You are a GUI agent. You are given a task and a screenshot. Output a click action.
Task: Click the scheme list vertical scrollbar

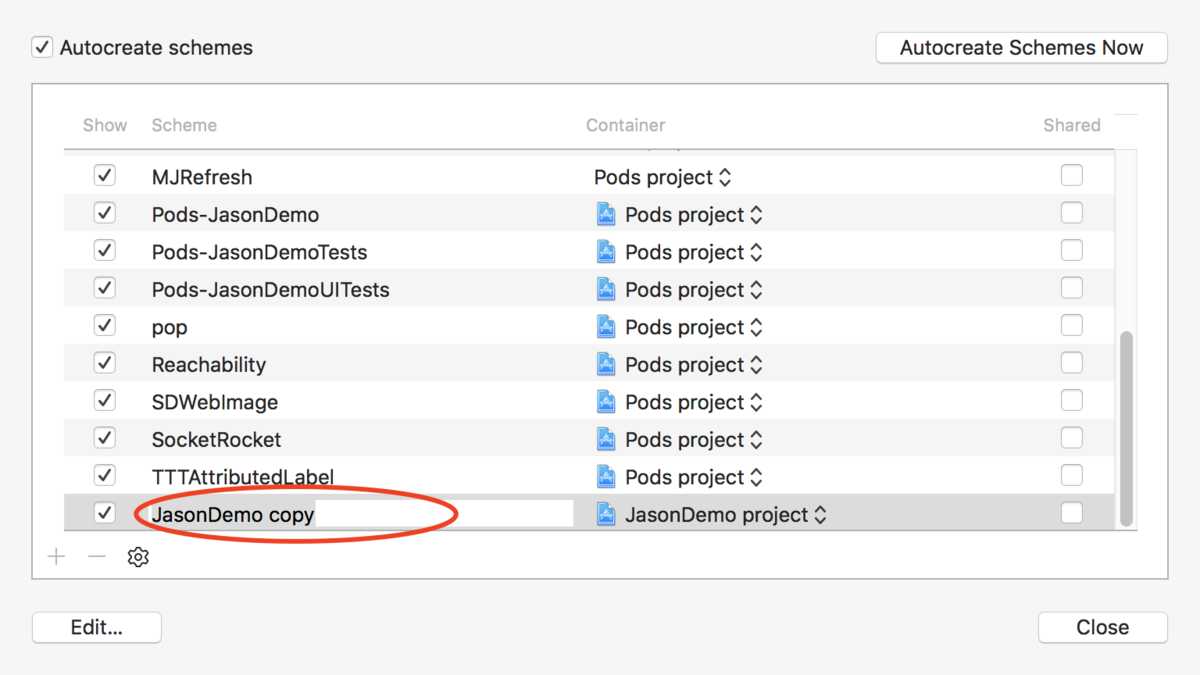tap(1126, 428)
